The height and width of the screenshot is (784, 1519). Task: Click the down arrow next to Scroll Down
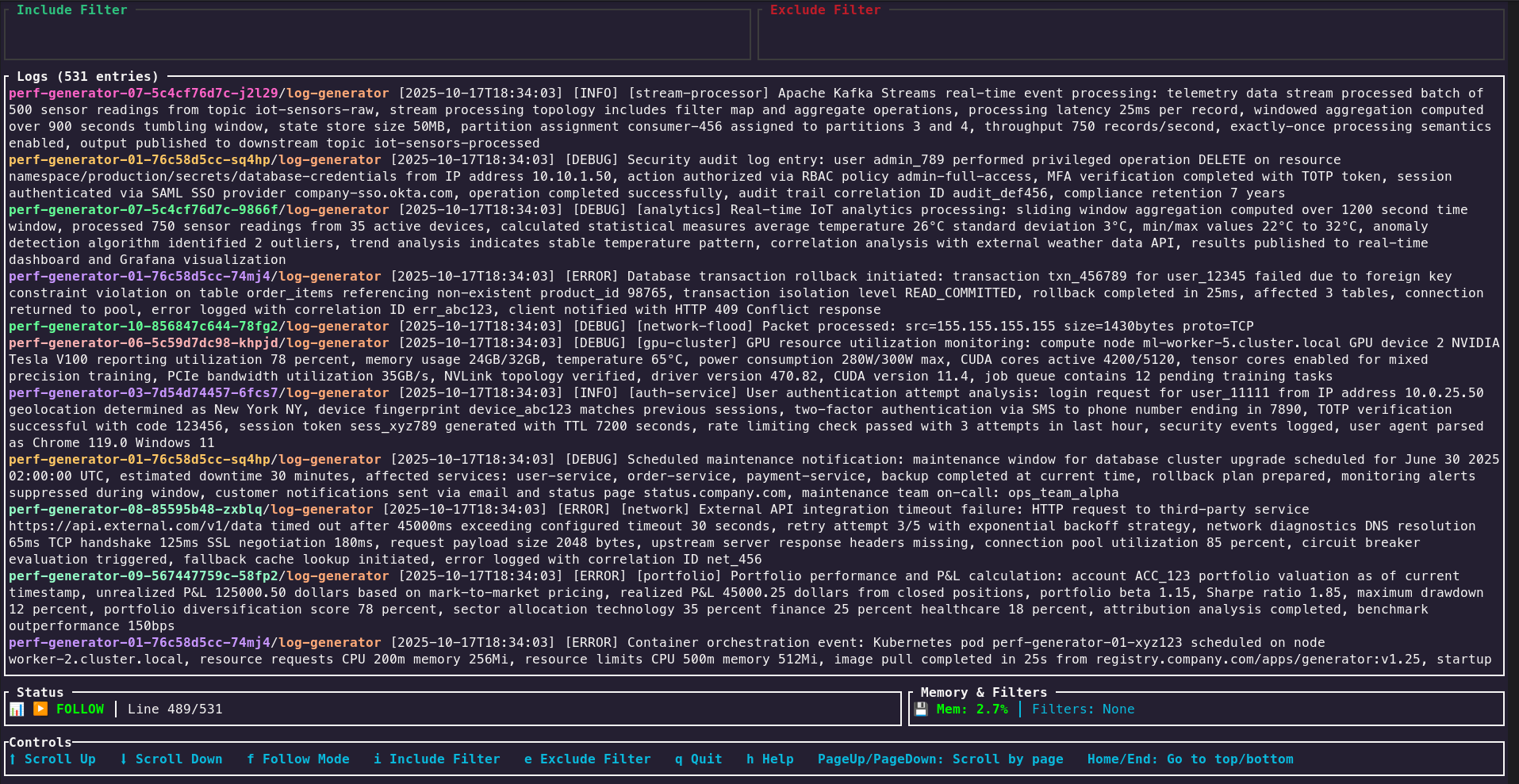(124, 759)
